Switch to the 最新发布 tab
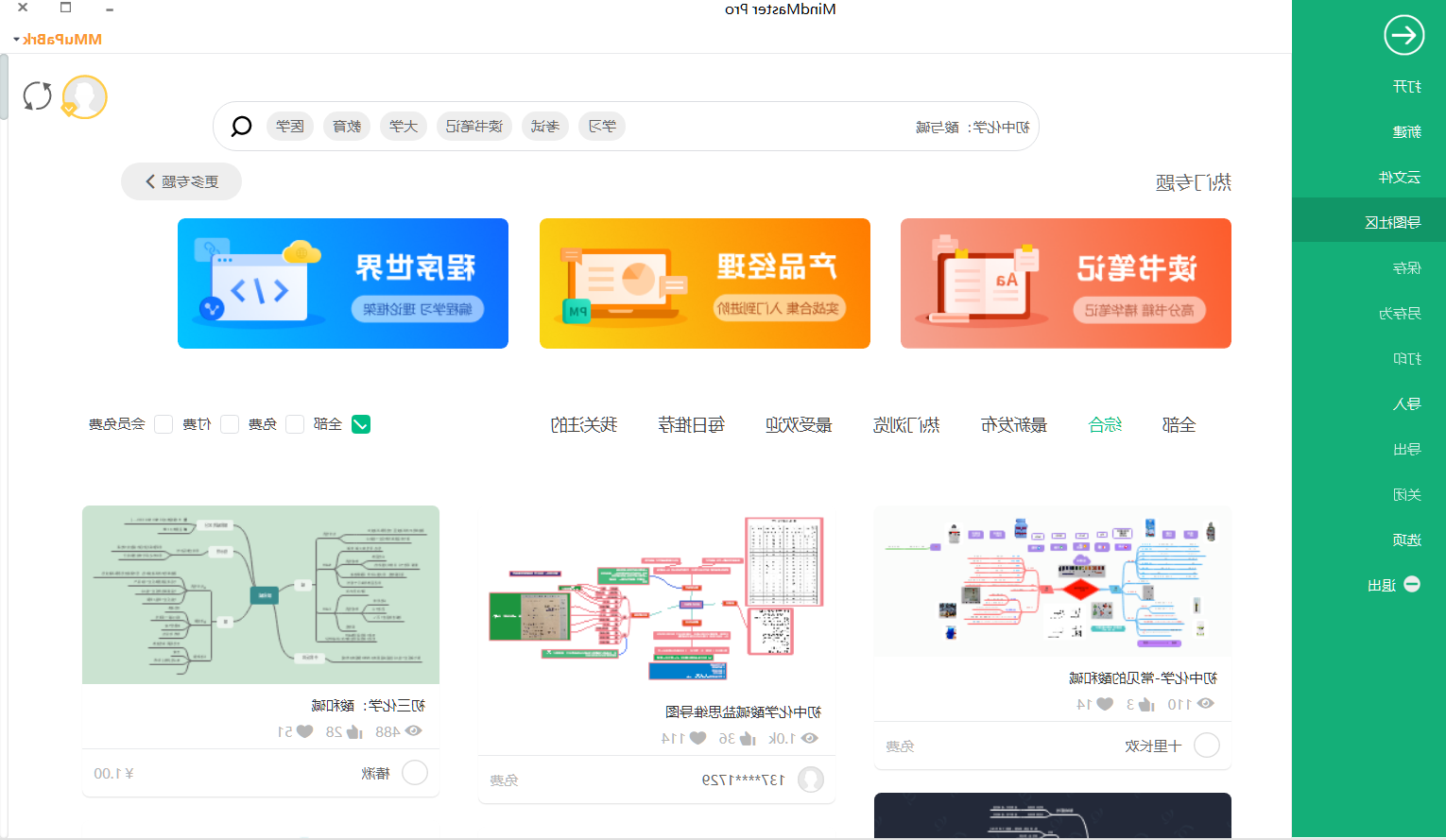 pyautogui.click(x=1014, y=425)
